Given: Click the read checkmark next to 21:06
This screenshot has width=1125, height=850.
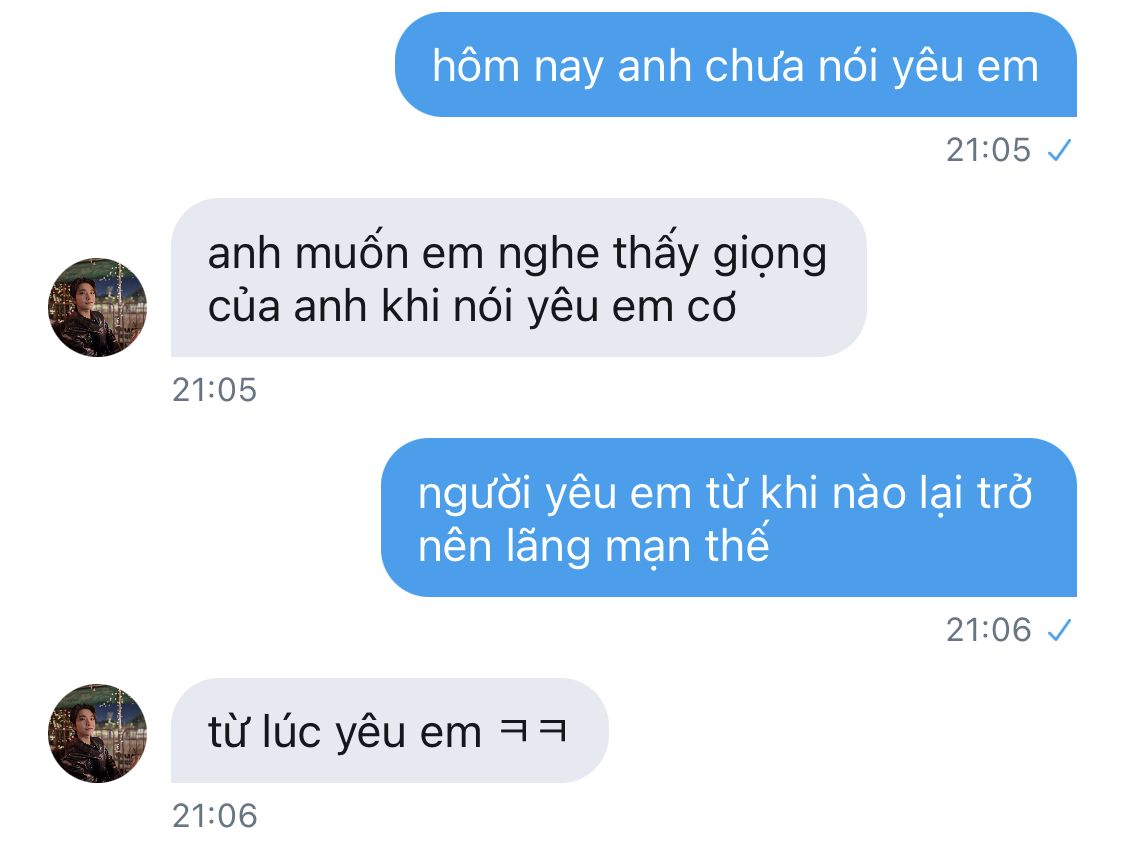Looking at the screenshot, I should point(1059,630).
